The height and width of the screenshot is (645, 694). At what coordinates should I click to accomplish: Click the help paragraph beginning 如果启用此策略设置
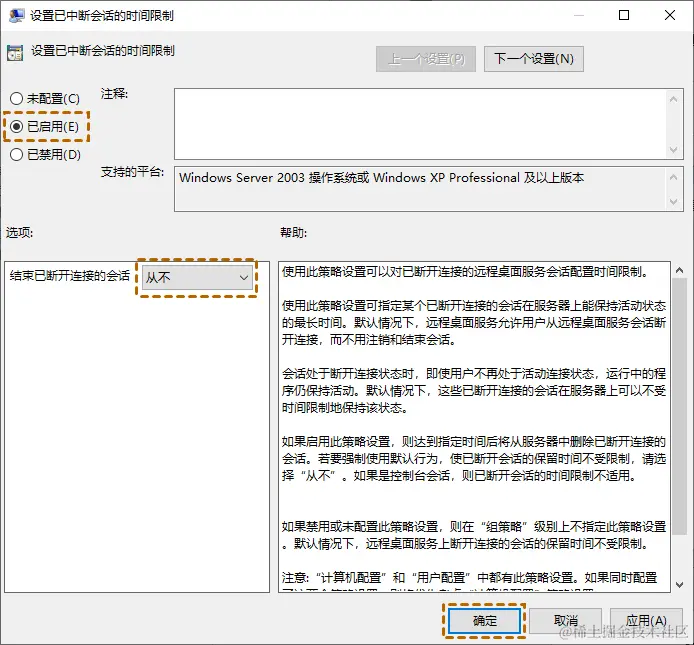474,459
